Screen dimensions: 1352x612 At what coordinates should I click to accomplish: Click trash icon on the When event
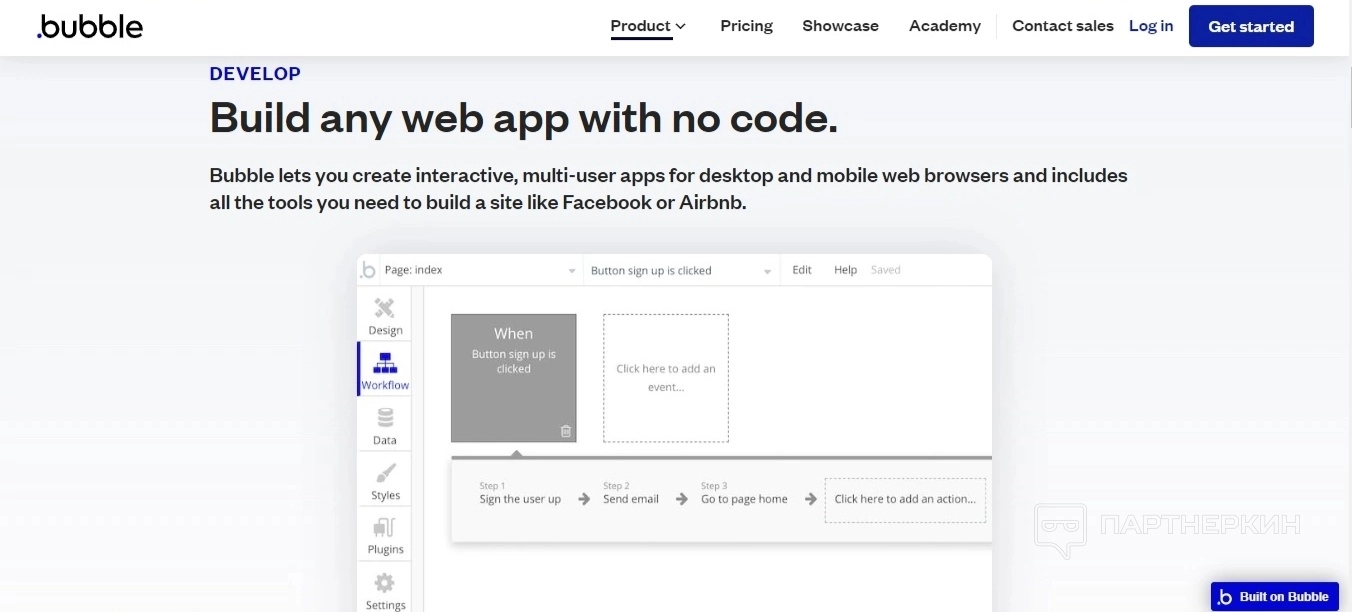[x=565, y=431]
